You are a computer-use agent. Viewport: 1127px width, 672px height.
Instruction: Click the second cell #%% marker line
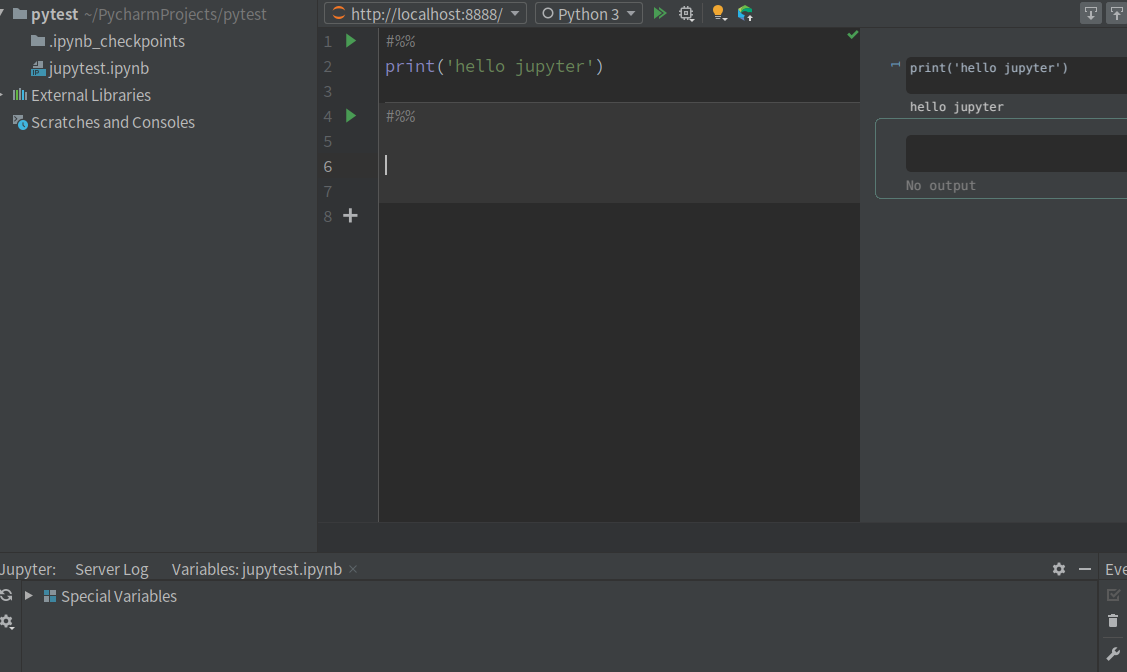tap(400, 116)
